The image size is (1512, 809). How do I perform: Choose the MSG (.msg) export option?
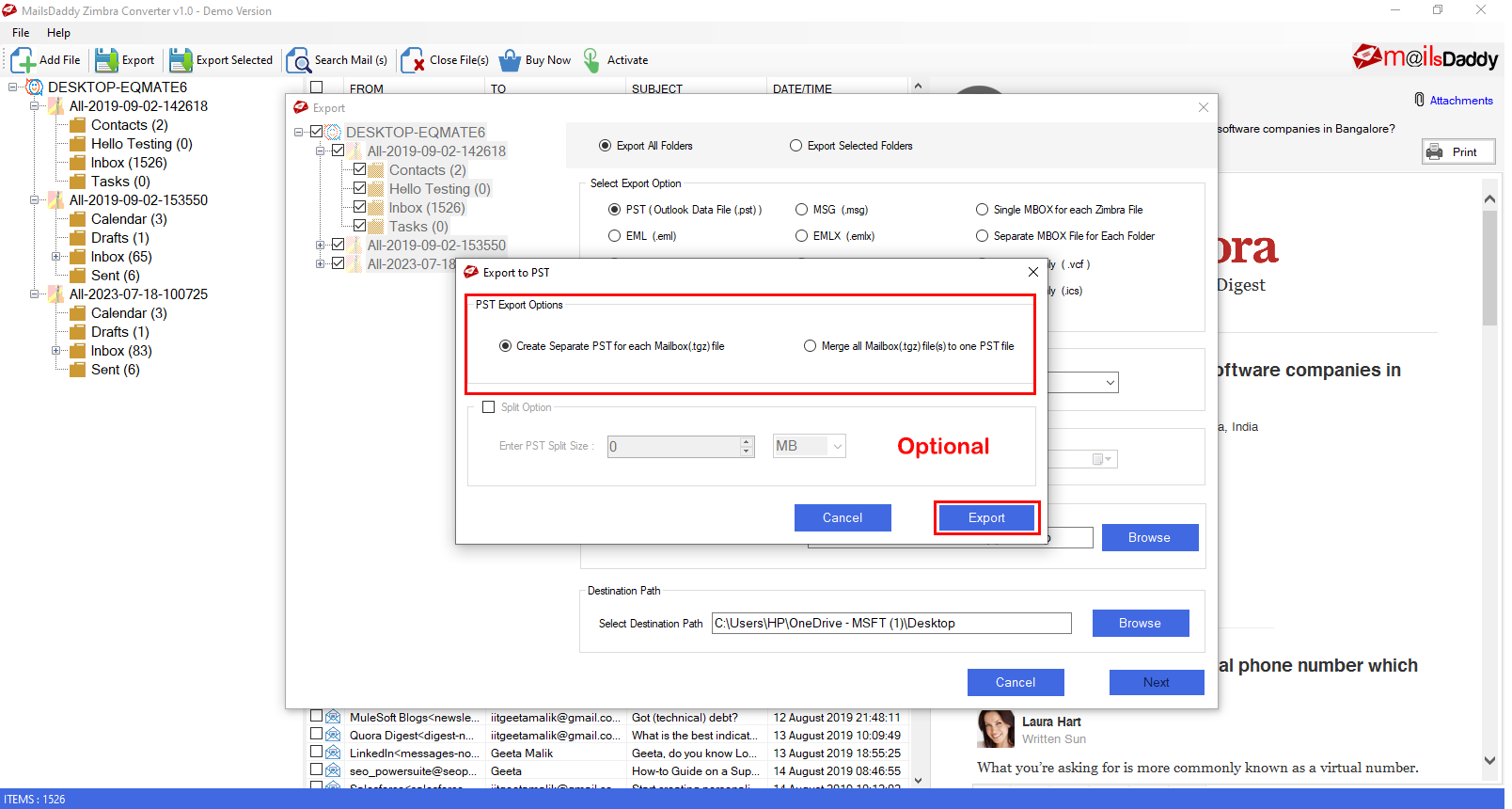(x=801, y=210)
